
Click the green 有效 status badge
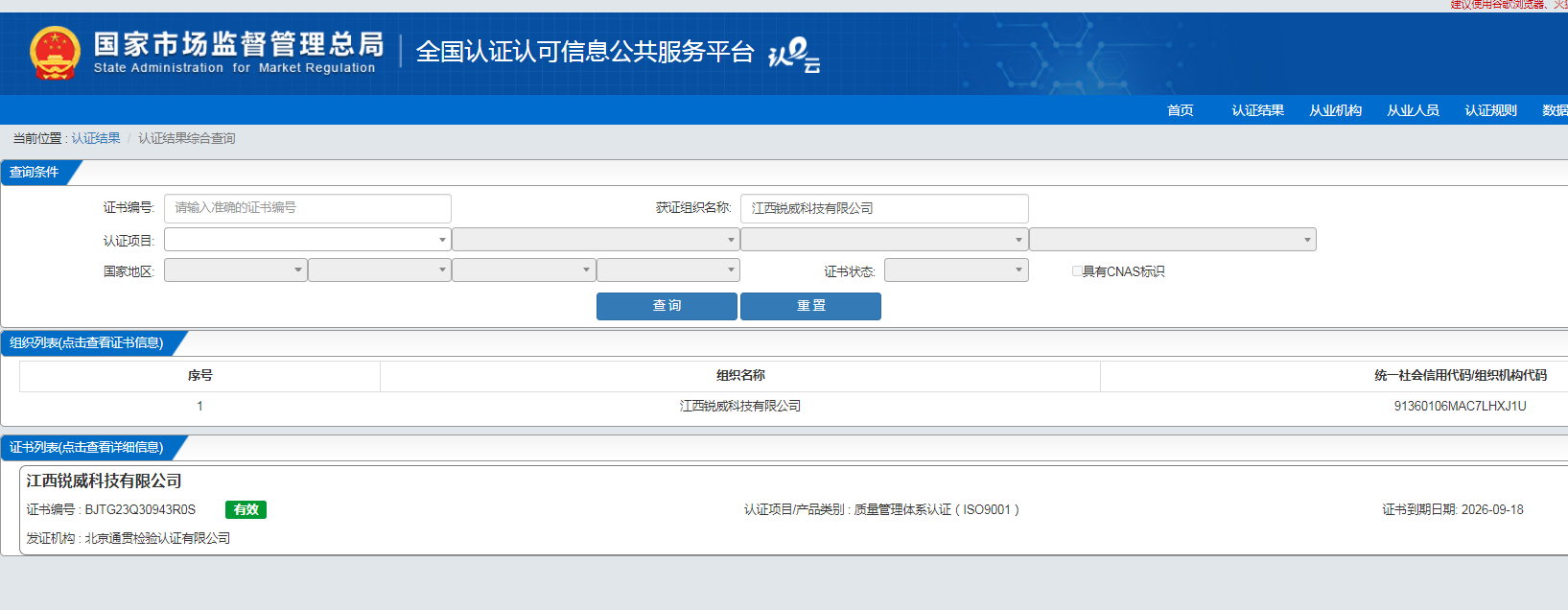(246, 509)
